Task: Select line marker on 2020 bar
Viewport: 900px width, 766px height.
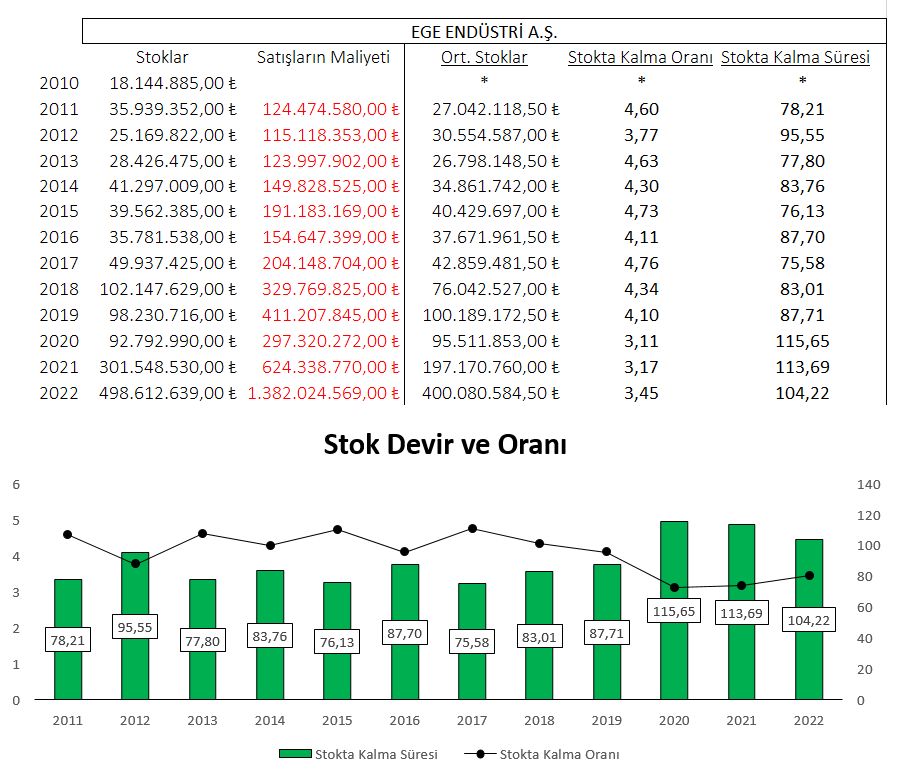Action: [674, 588]
